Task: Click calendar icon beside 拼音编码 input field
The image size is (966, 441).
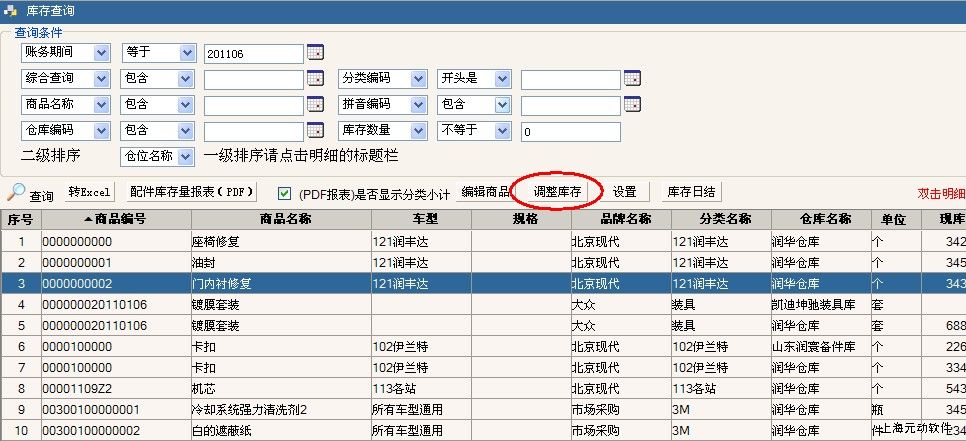Action: pos(631,104)
